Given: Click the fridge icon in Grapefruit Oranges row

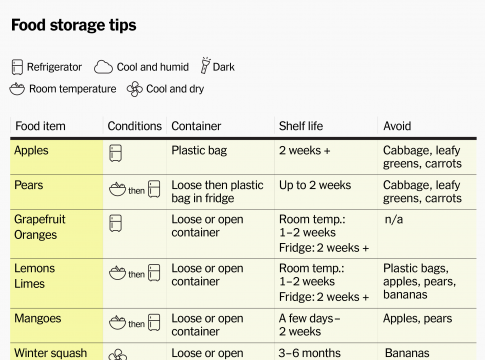Looking at the screenshot, I should tap(115, 223).
